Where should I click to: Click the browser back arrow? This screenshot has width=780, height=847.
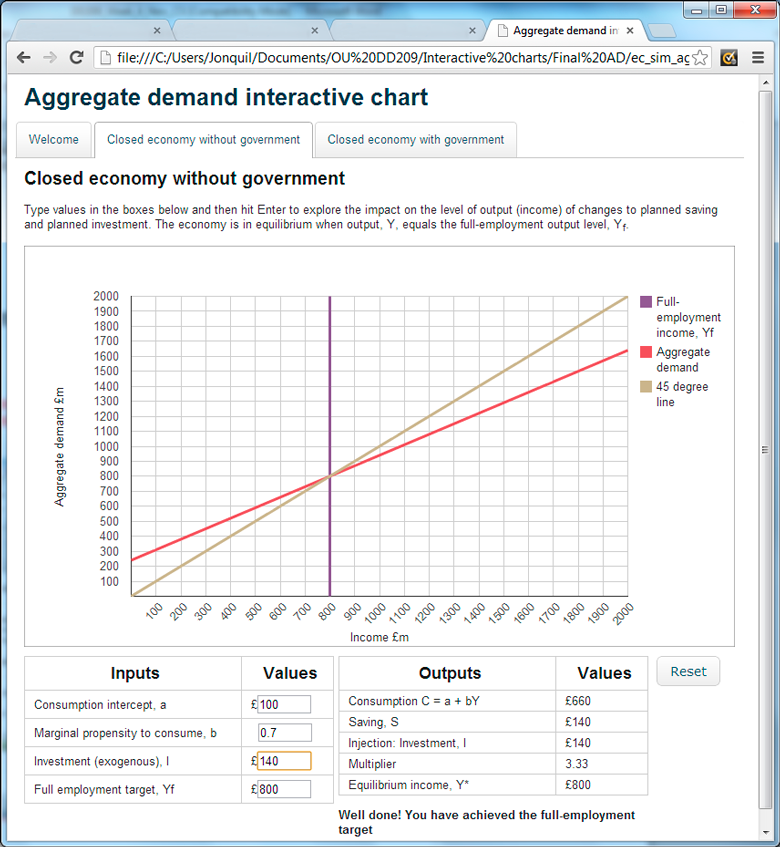click(x=24, y=58)
